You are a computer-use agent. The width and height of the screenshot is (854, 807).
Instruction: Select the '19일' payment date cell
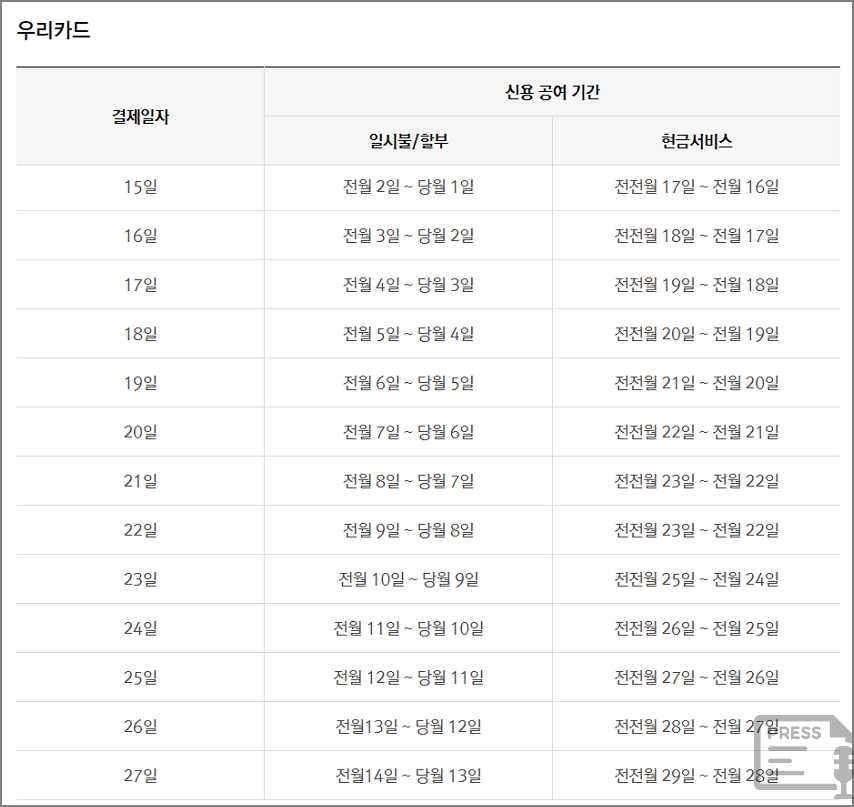[x=141, y=383]
